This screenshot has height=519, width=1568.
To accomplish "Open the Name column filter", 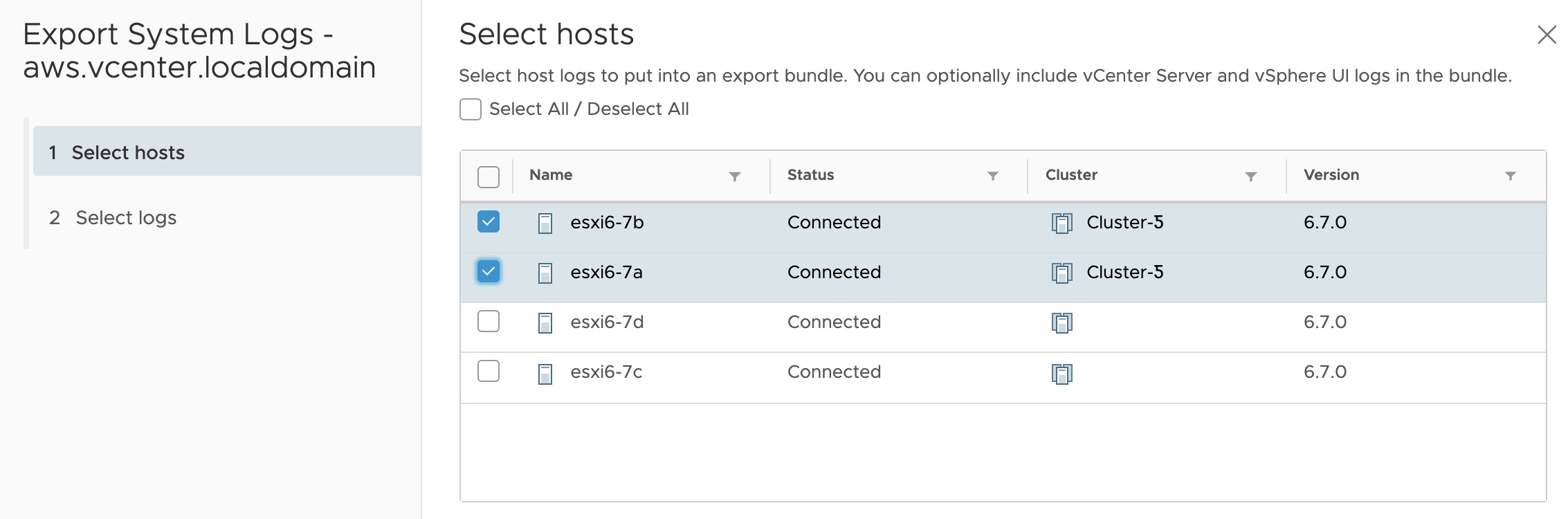I will pyautogui.click(x=735, y=176).
